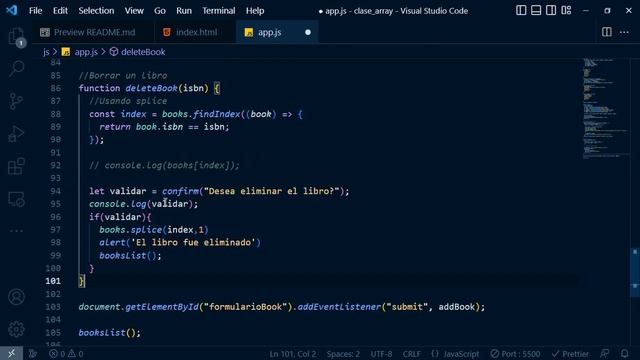This screenshot has height=360, width=640.
Task: Open the Help menu
Action: point(255,11)
